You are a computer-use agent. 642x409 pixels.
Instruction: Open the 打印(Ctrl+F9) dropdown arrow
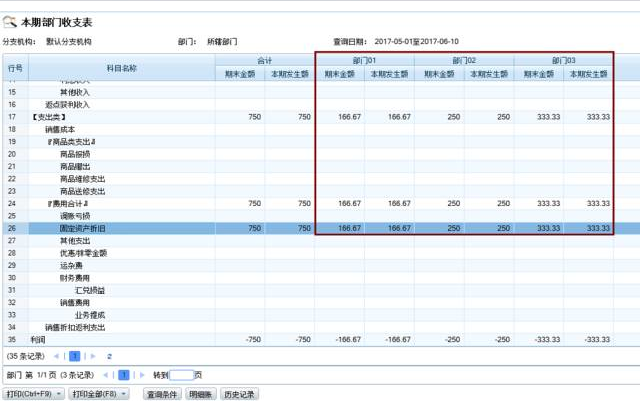pyautogui.click(x=60, y=395)
